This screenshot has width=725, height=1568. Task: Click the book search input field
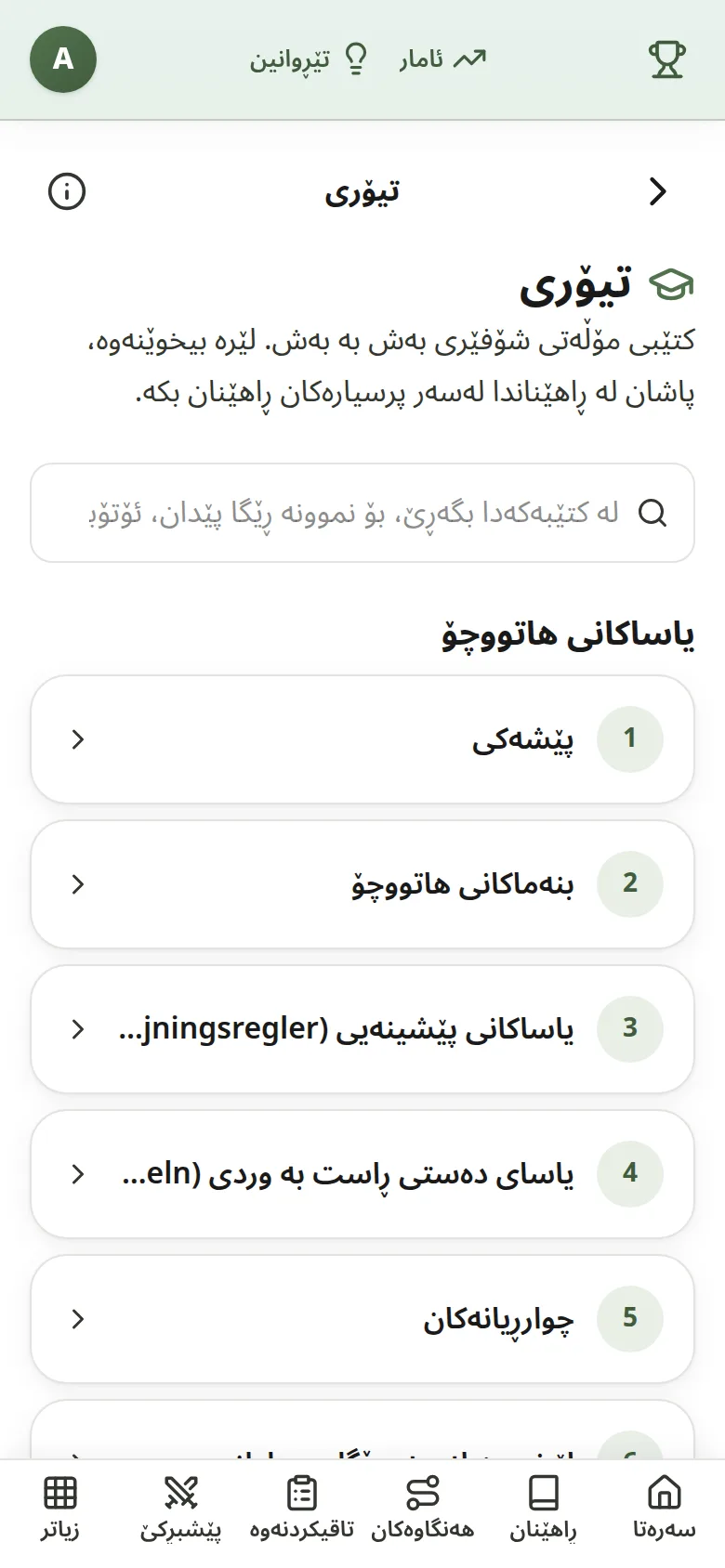(362, 513)
